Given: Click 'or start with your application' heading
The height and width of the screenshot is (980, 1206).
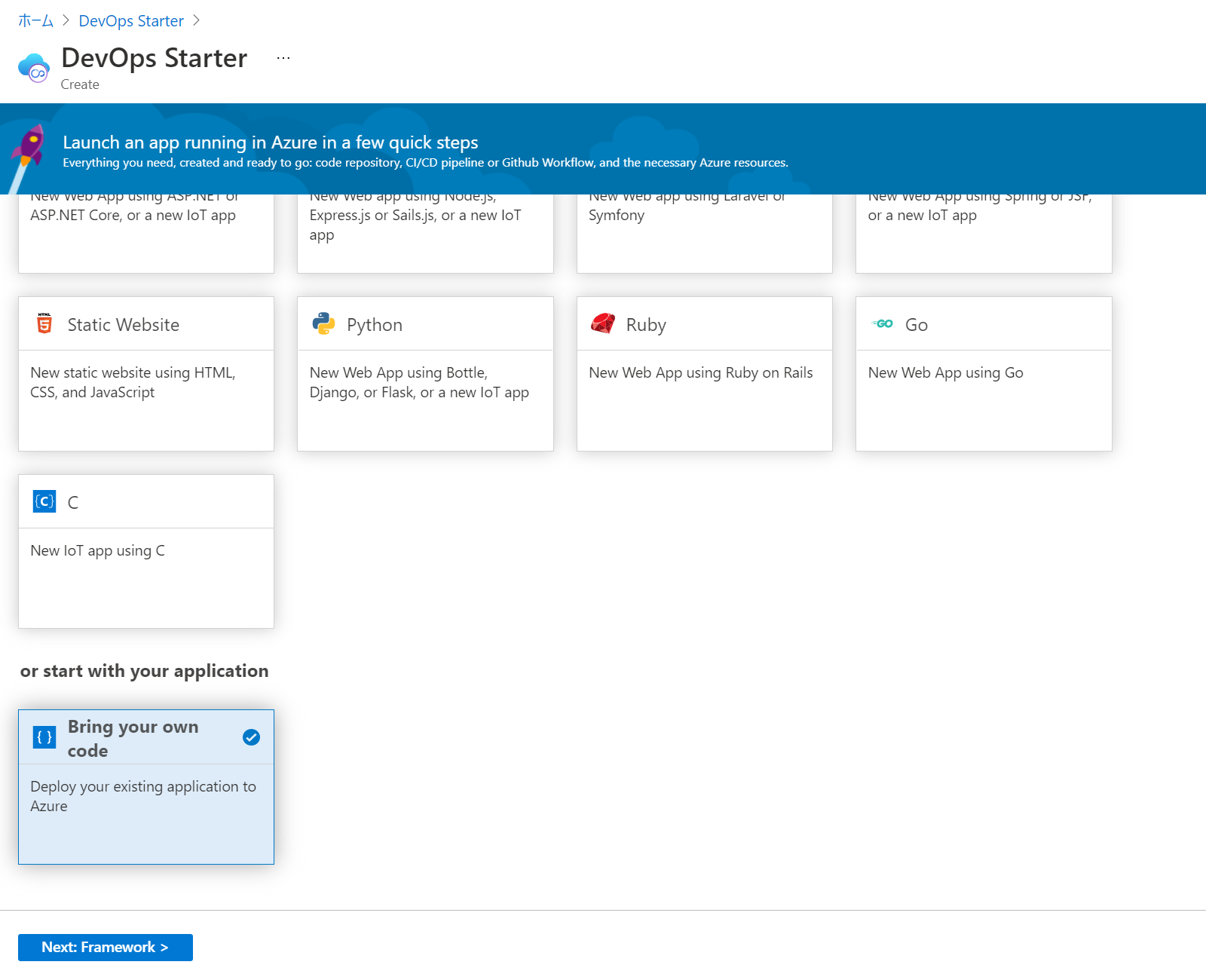Looking at the screenshot, I should coord(144,671).
